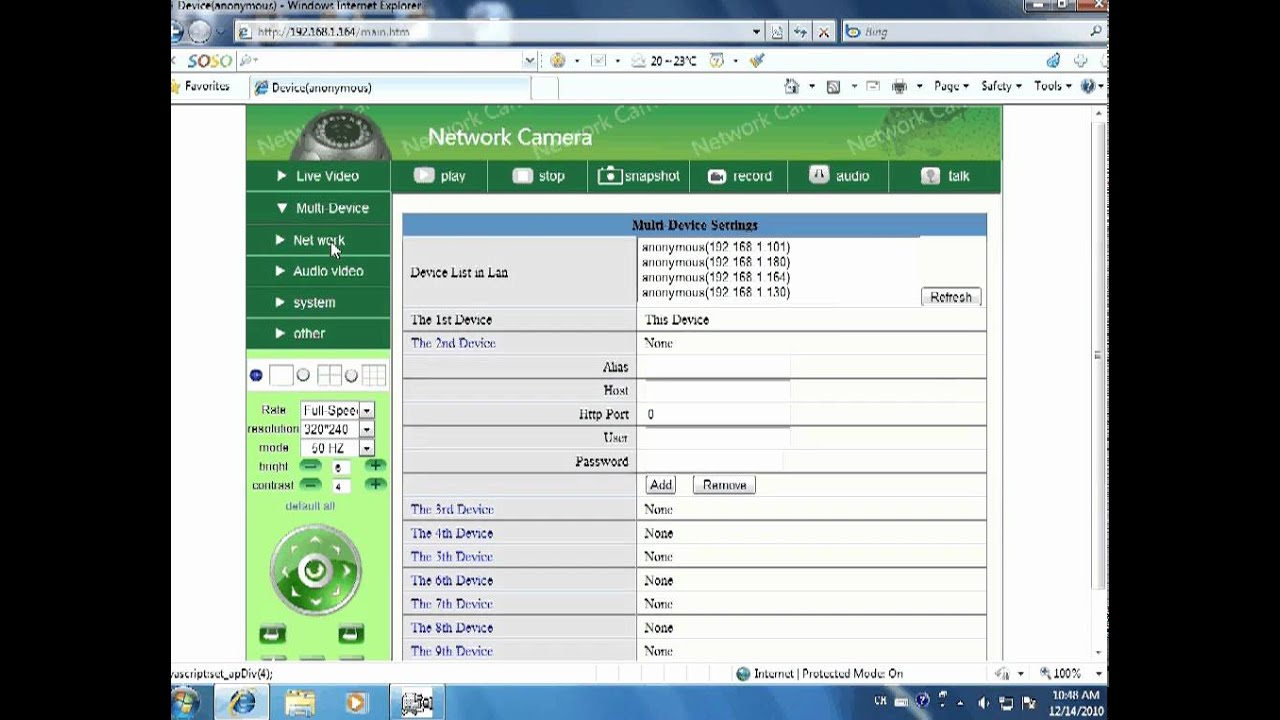Click the default all link

coord(310,506)
